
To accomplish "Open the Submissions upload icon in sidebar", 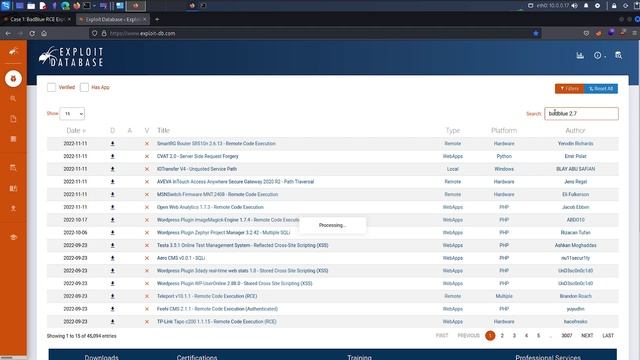I will coord(13,209).
